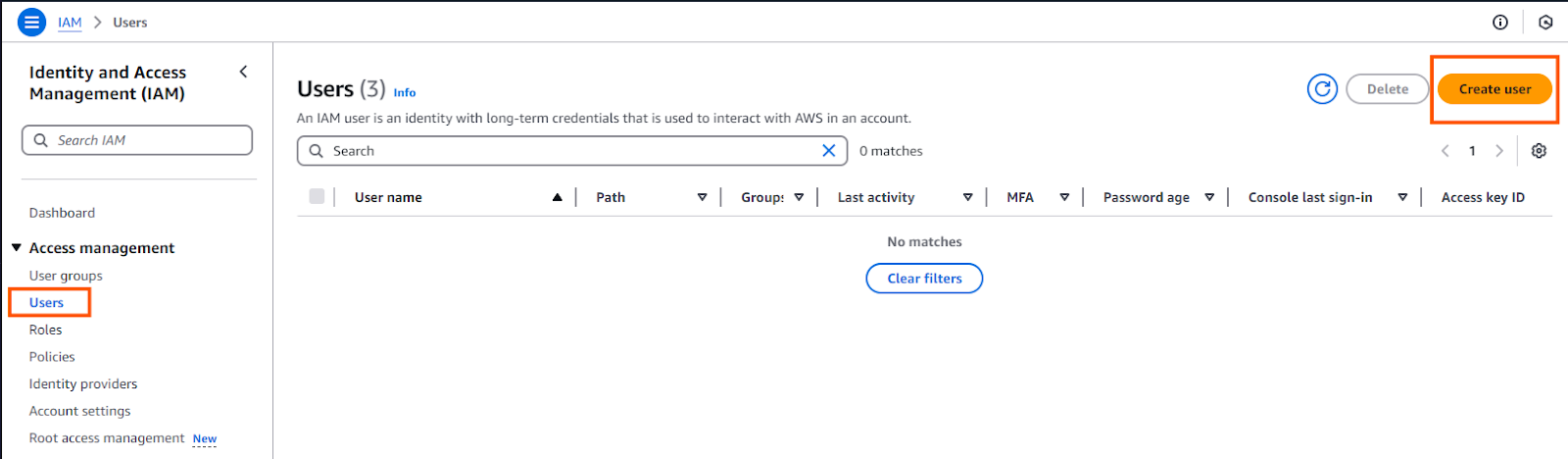Screen dimensions: 1568x459
Task: Focus the Search IAM field
Action: (x=137, y=140)
